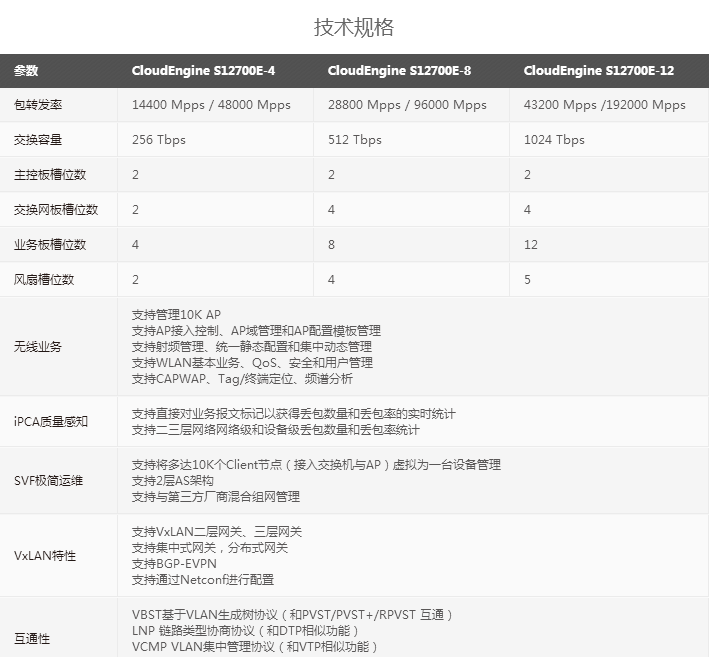Click the 无线业务 row label
This screenshot has width=711, height=657.
[38, 346]
